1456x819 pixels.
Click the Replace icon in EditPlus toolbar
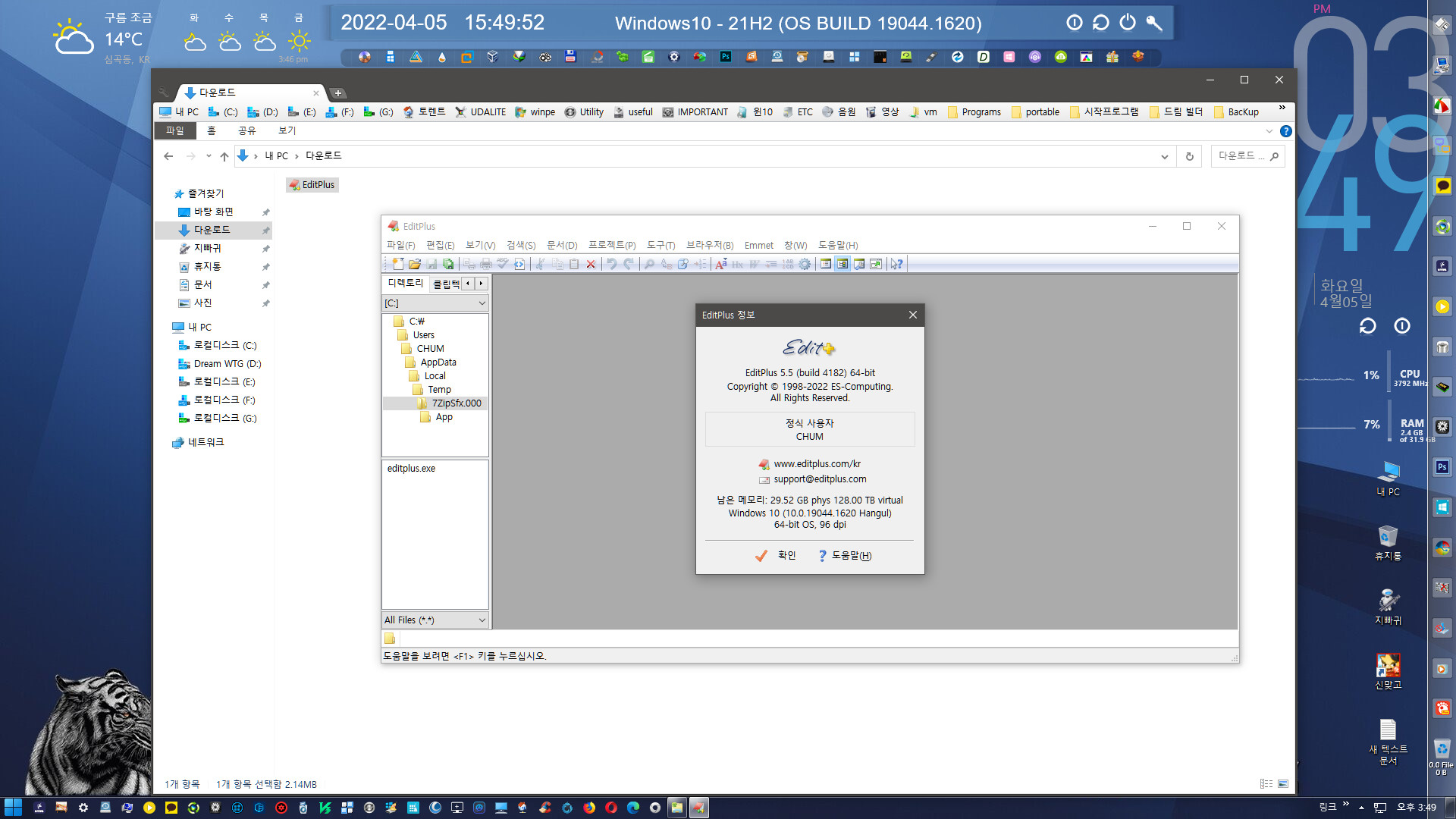[x=667, y=264]
